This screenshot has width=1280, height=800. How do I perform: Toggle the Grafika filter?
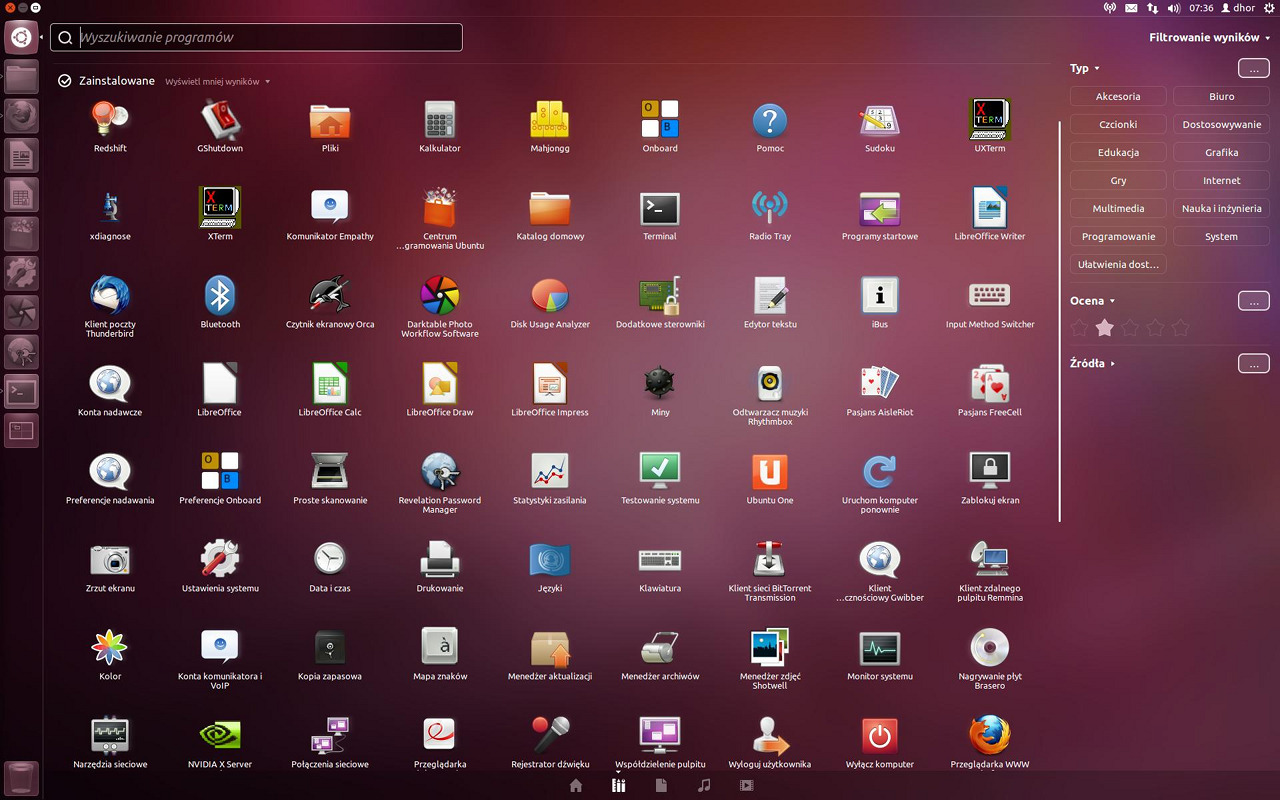click(1221, 153)
